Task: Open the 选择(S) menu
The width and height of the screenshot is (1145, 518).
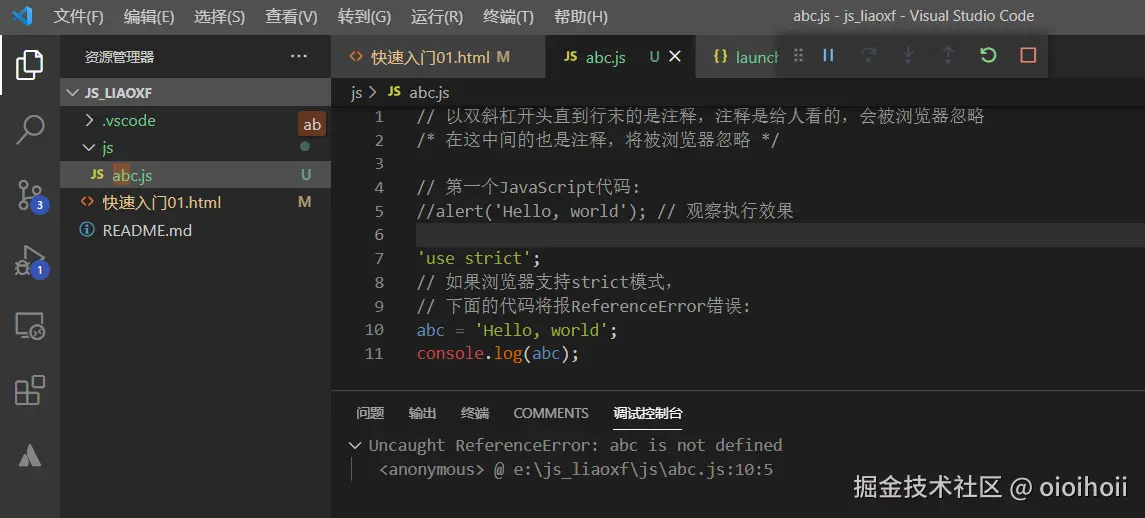Action: click(219, 16)
